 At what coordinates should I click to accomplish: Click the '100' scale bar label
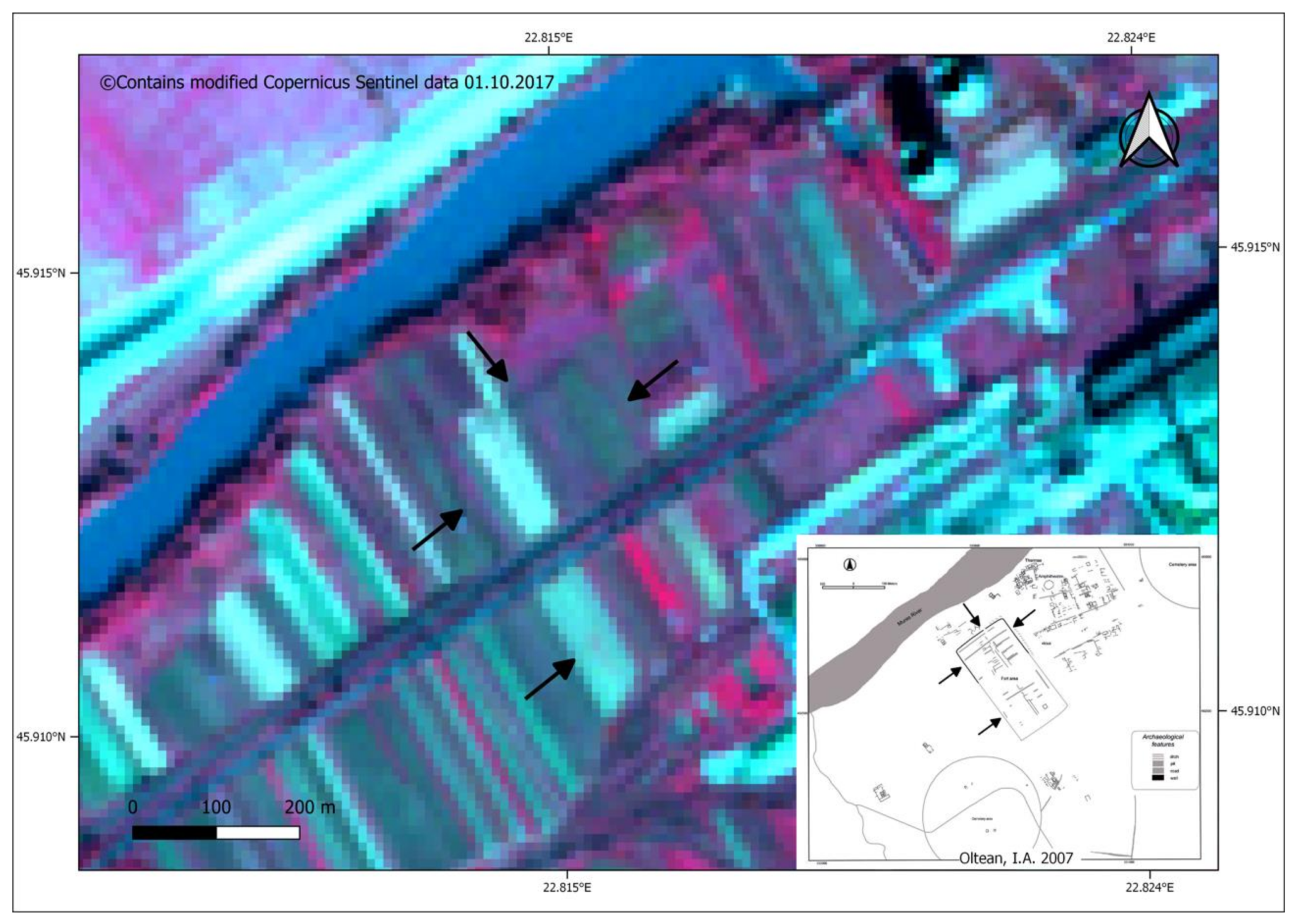(216, 807)
